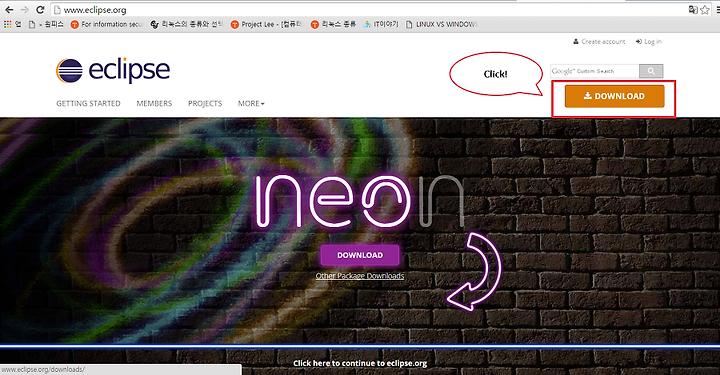Viewport: 720px width, 375px height.
Task: Click the Log in link
Action: pyautogui.click(x=649, y=41)
